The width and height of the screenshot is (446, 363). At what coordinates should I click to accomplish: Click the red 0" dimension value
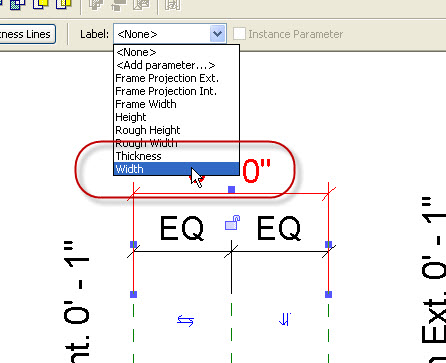pos(256,171)
